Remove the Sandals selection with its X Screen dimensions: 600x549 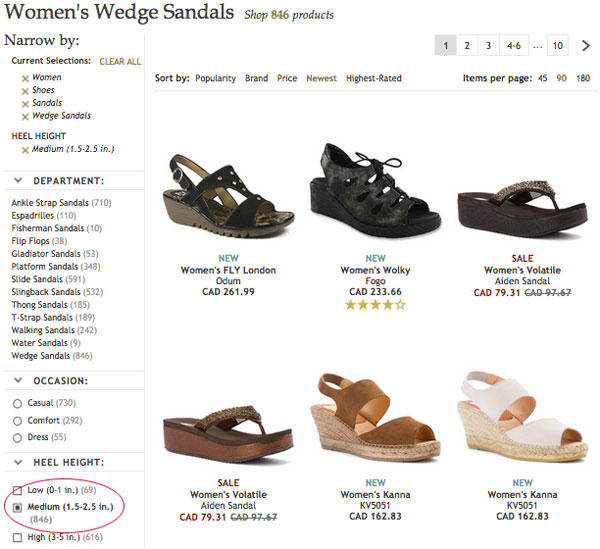(25, 104)
